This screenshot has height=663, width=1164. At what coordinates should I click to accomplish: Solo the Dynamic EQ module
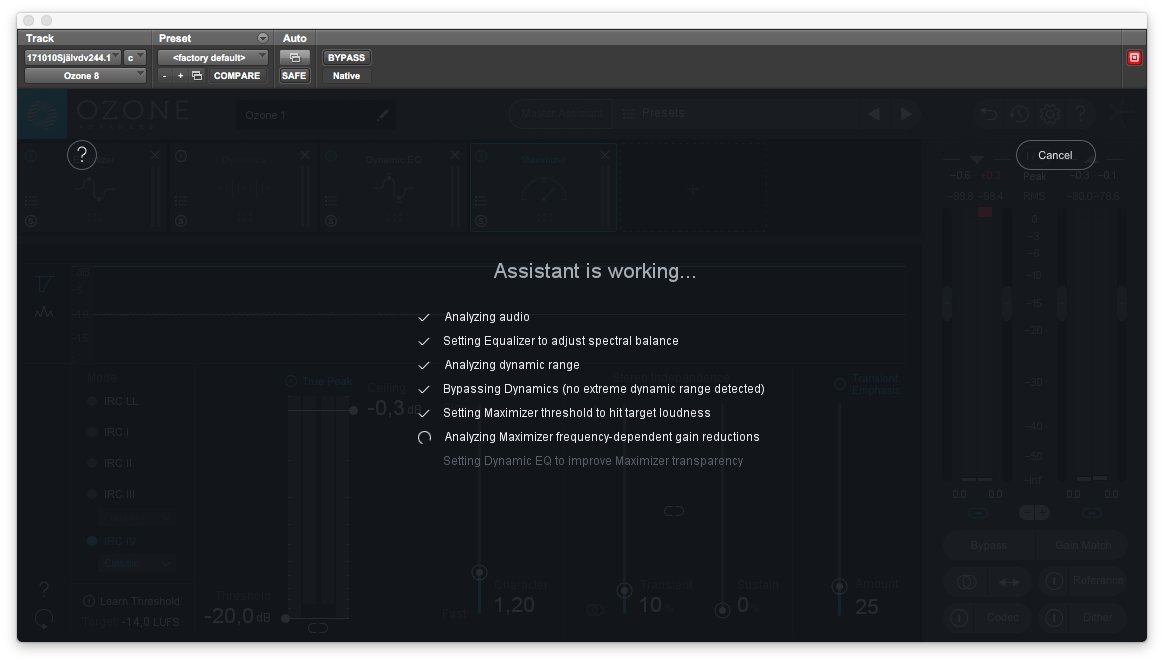(331, 221)
